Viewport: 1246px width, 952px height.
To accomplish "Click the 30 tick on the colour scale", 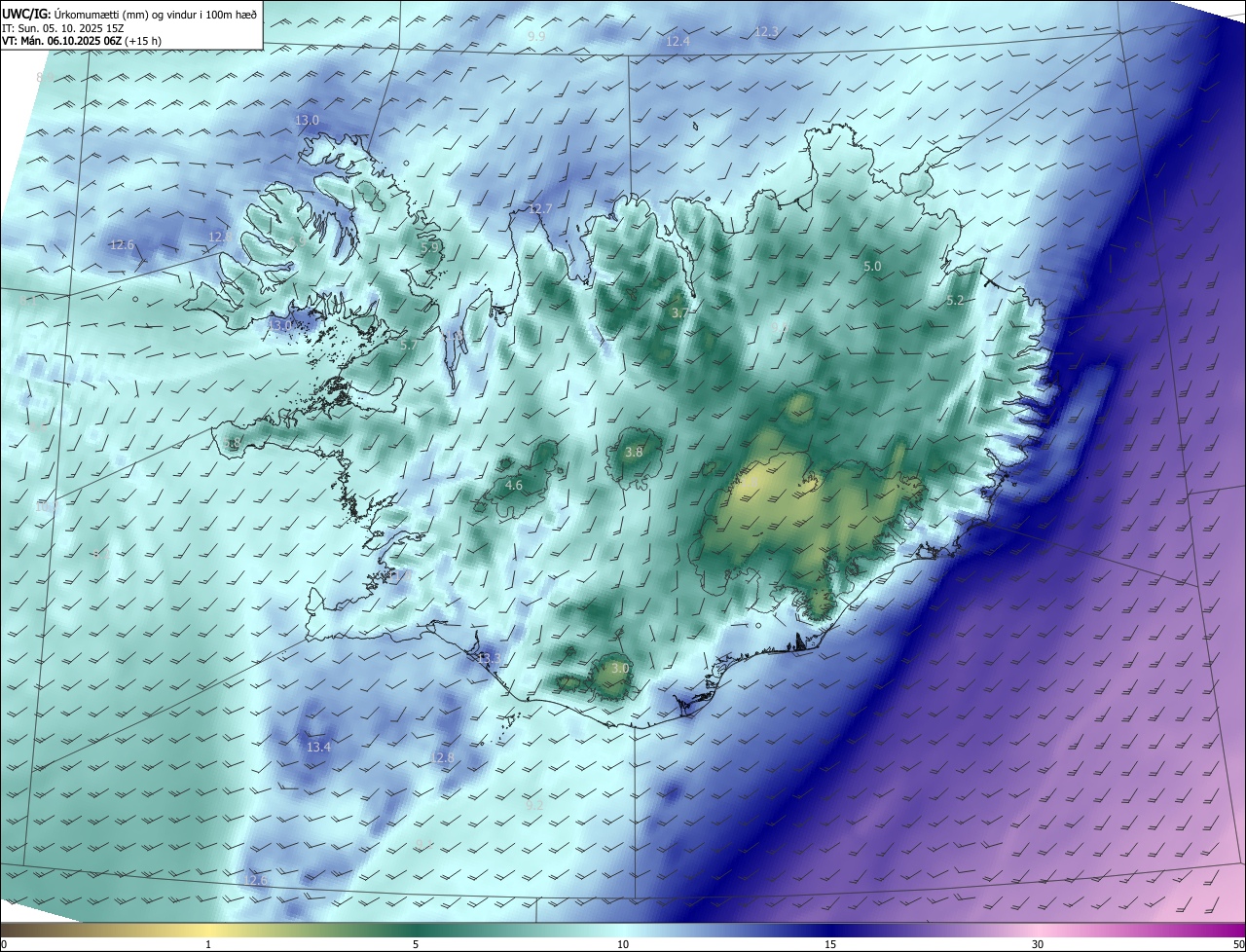I will coord(1038,944).
